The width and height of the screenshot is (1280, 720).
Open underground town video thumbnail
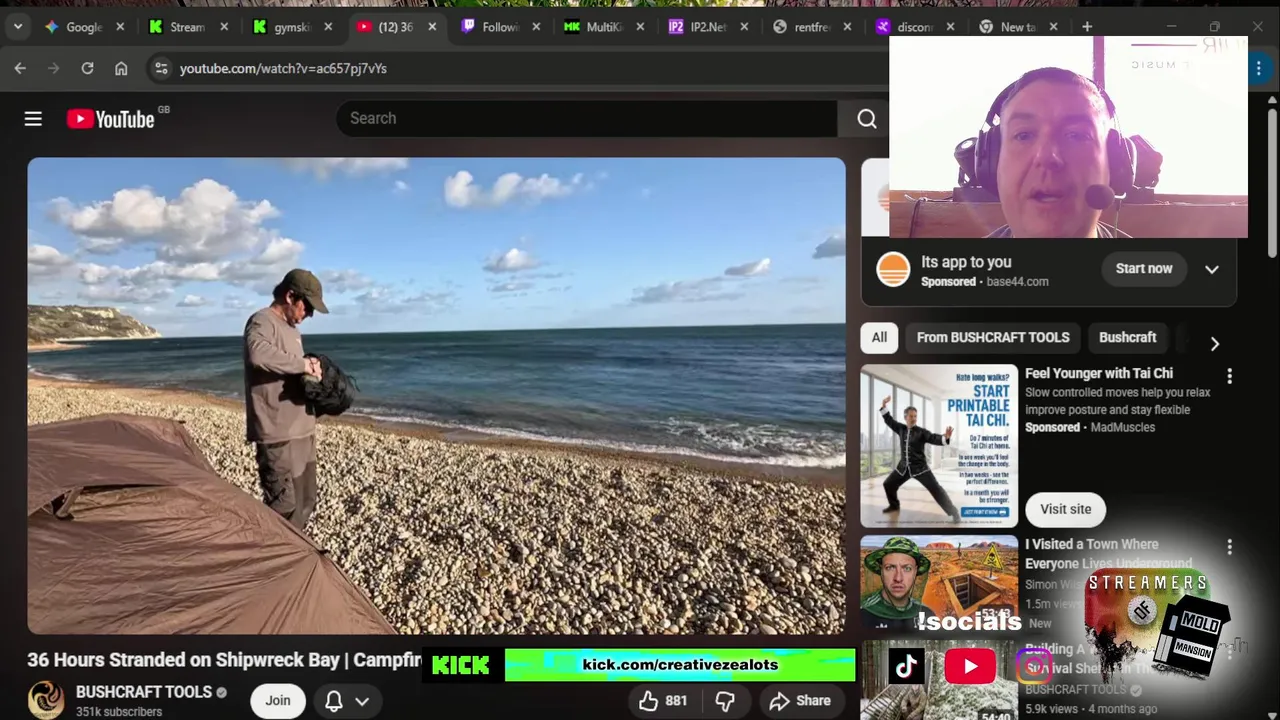click(x=939, y=584)
